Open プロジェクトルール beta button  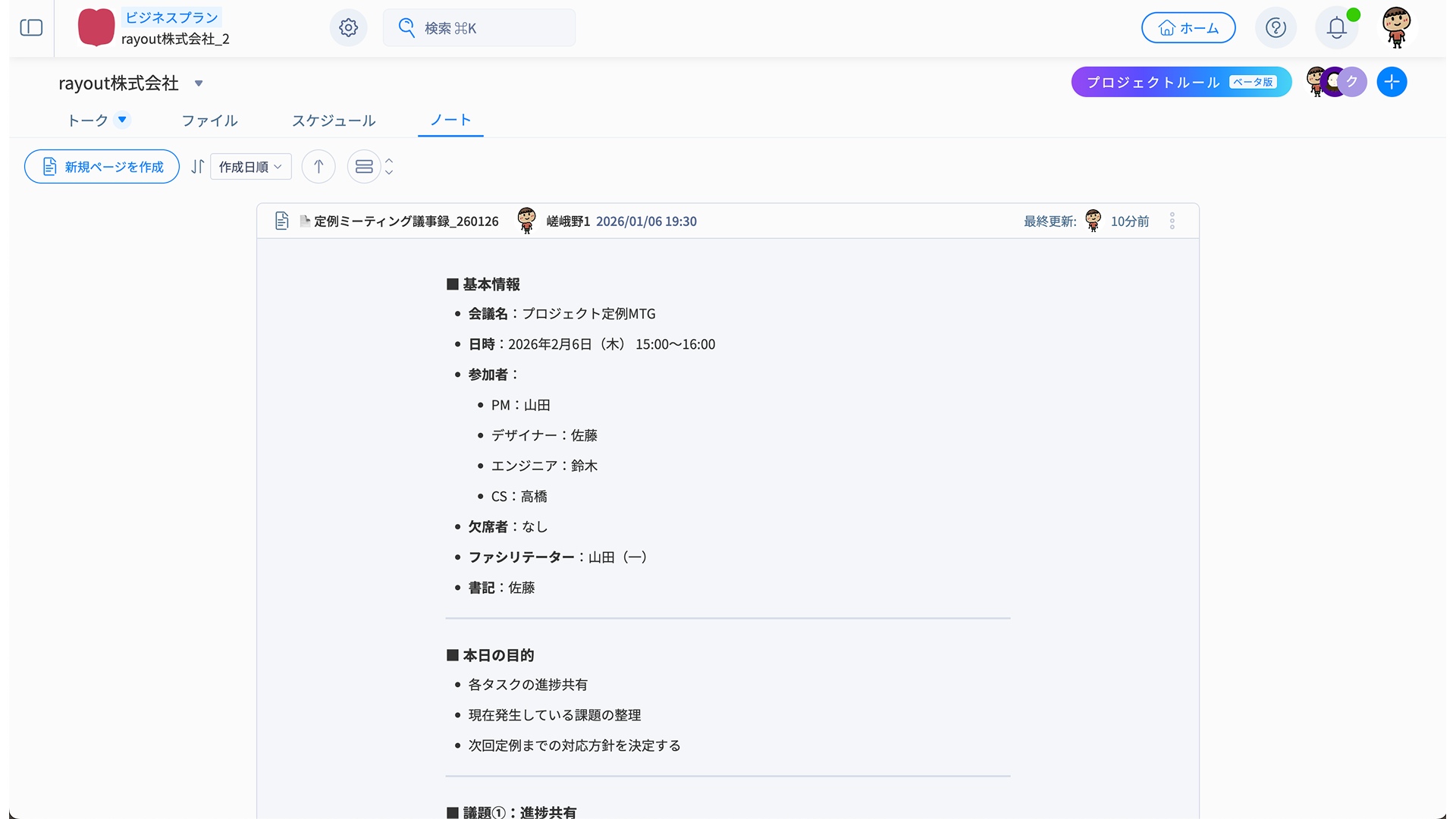pos(1181,82)
